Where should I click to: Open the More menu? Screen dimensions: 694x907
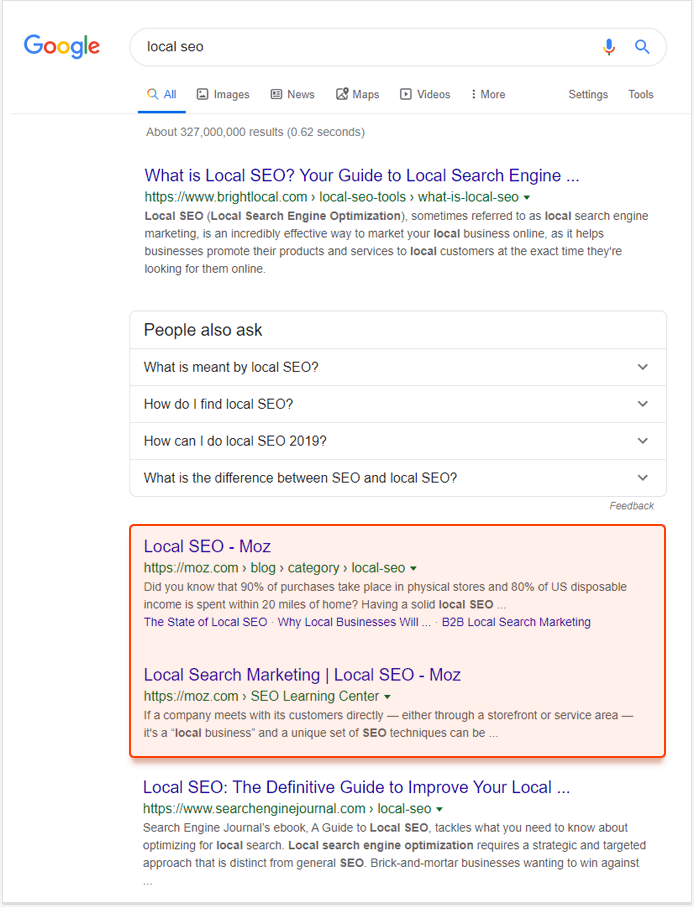point(488,94)
